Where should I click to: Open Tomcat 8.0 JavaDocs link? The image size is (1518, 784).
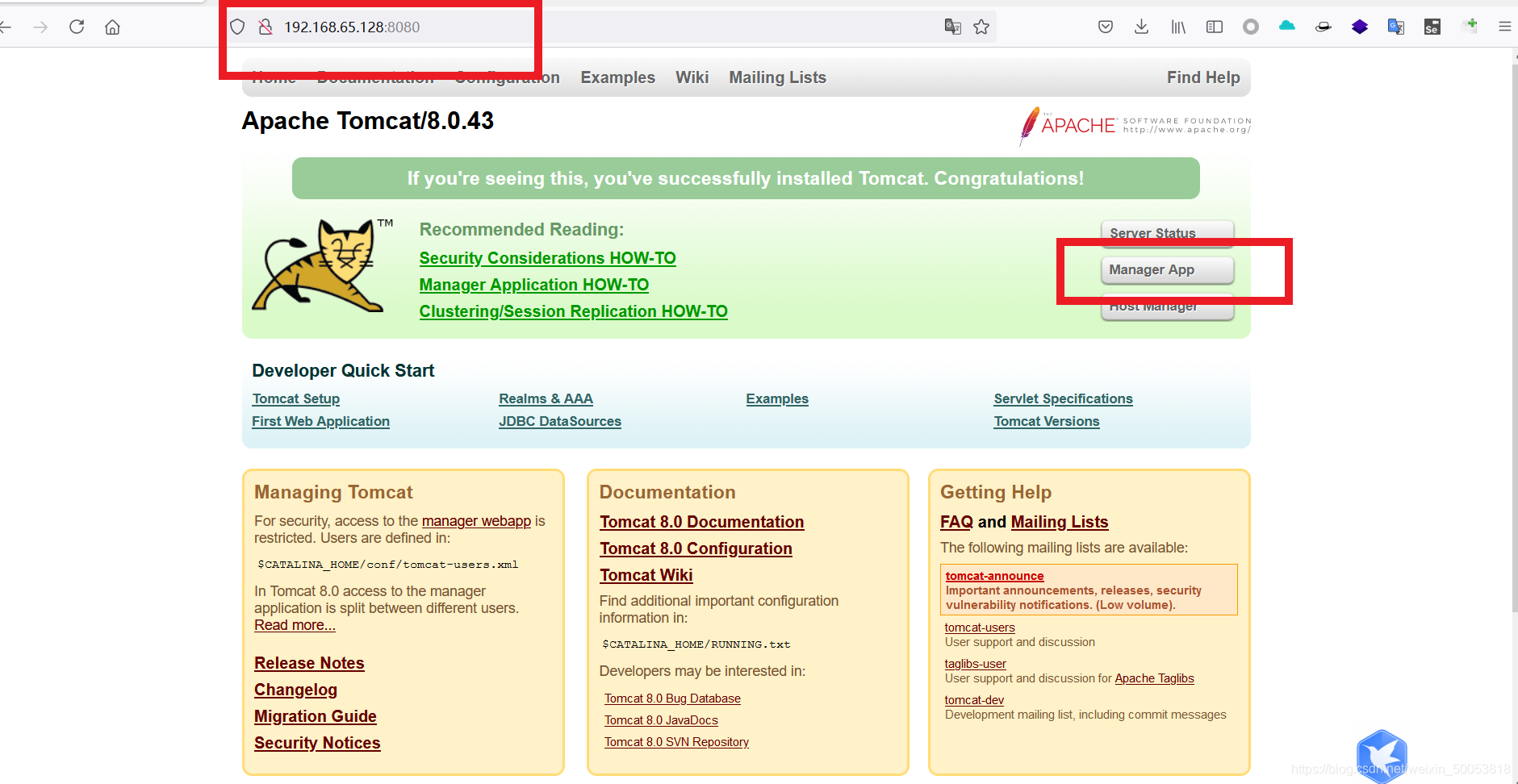[x=661, y=720]
